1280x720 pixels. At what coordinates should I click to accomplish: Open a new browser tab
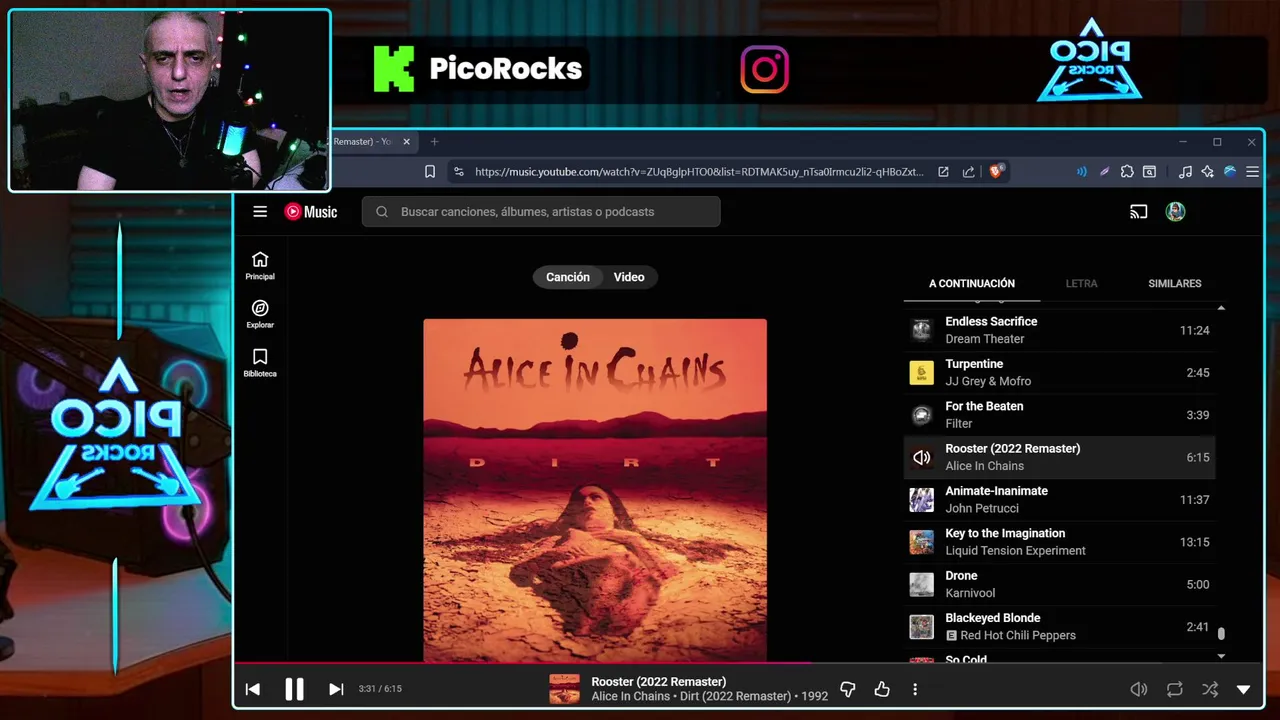point(434,142)
